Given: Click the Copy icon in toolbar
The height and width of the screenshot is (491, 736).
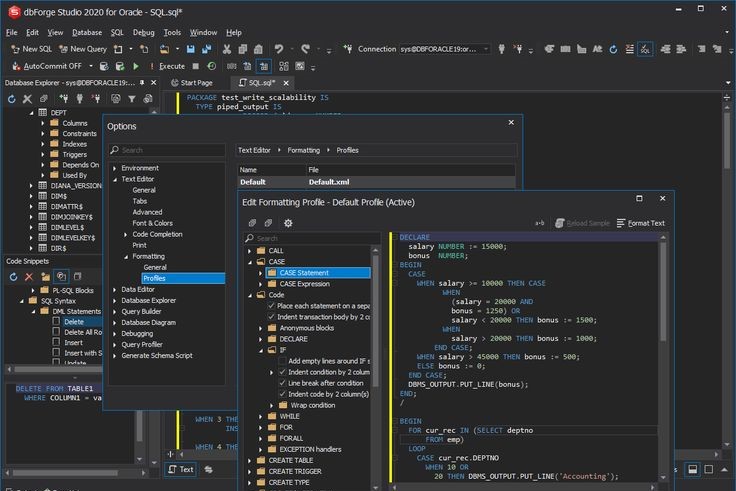Looking at the screenshot, I should (243, 49).
